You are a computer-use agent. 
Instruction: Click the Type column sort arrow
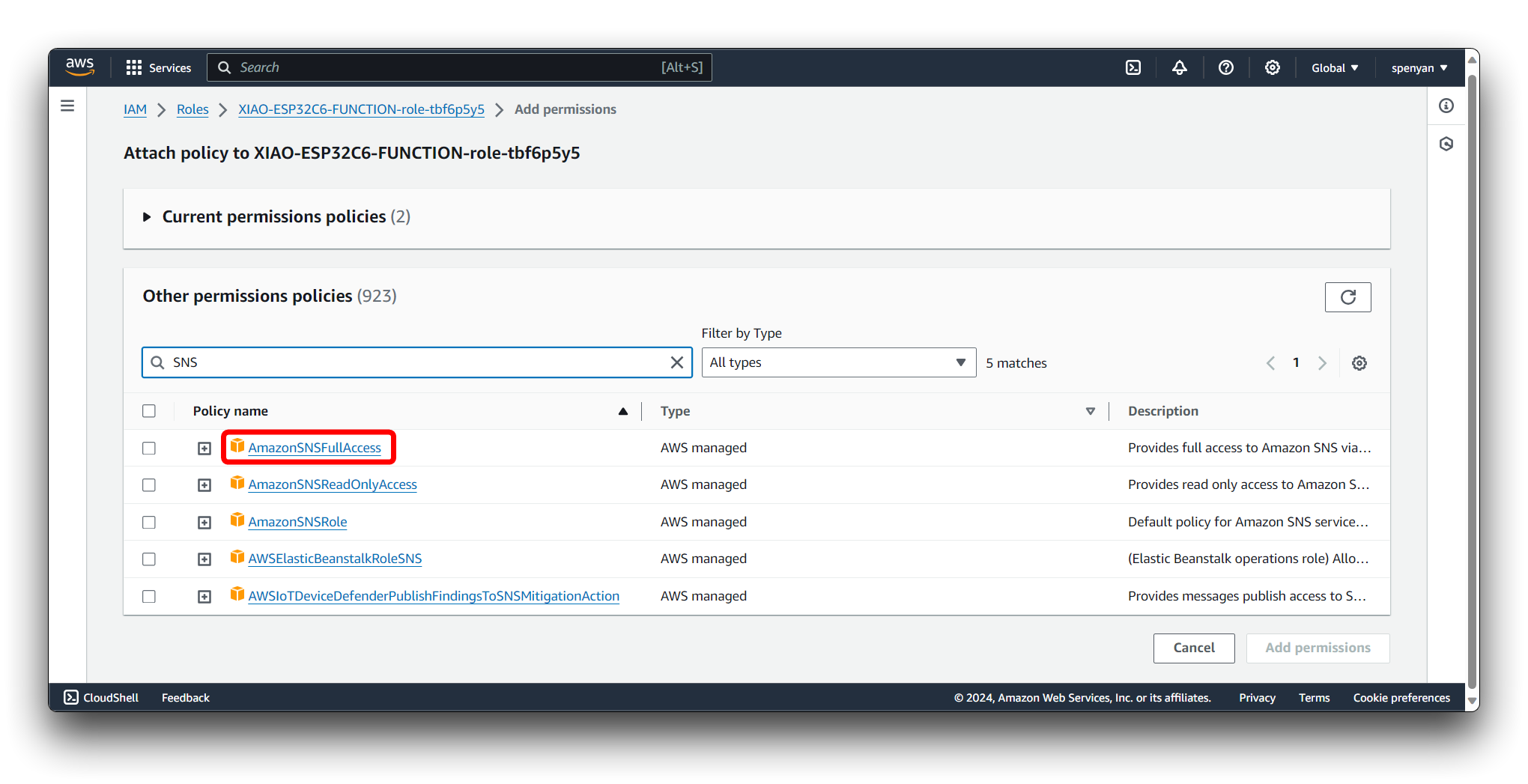click(x=1091, y=411)
